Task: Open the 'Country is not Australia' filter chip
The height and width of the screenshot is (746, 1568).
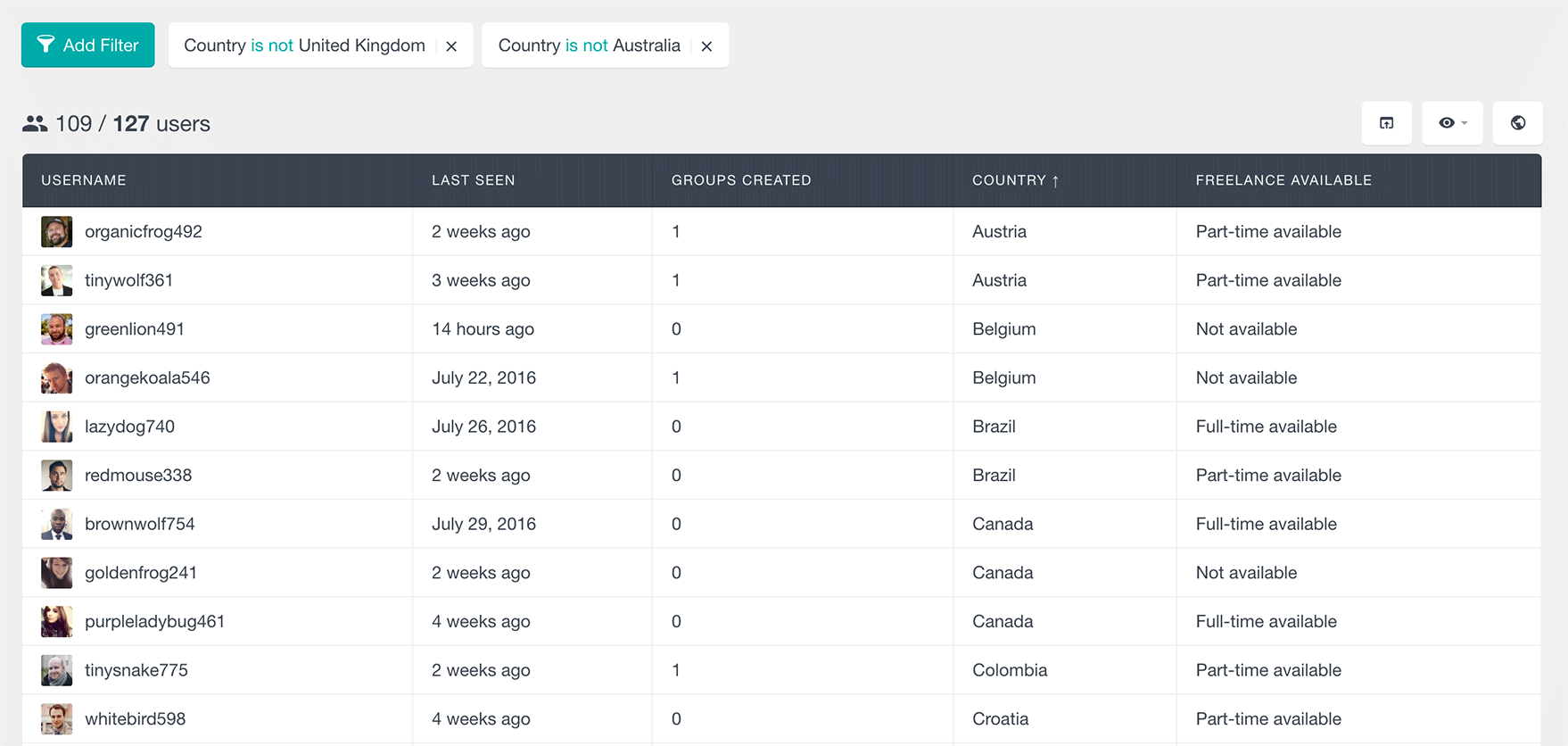Action: click(589, 46)
